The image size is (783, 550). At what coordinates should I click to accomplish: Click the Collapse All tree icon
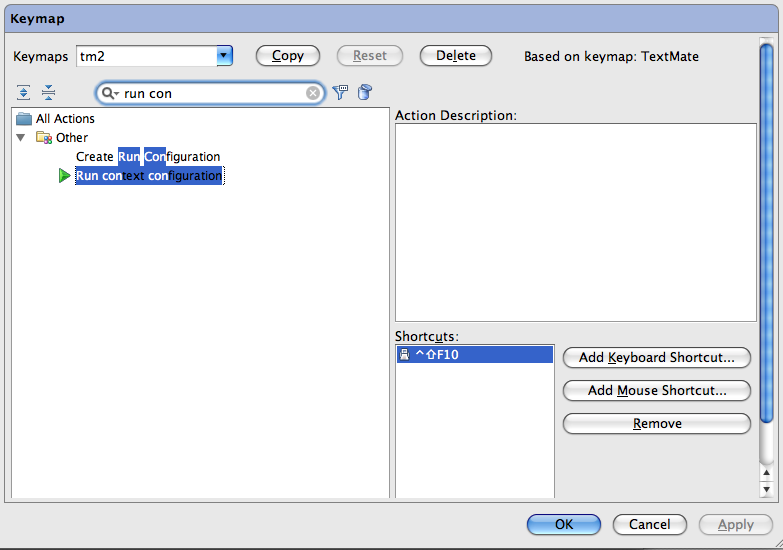pos(48,92)
